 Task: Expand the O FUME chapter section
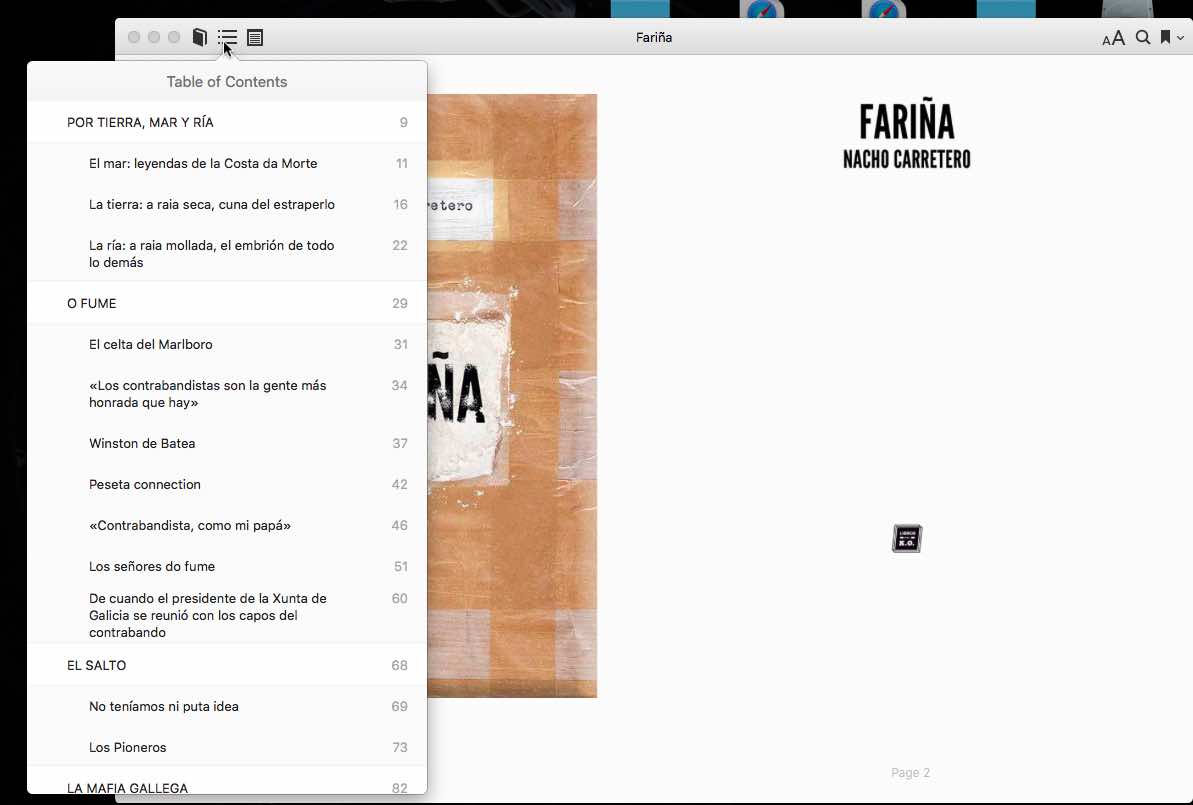(91, 303)
